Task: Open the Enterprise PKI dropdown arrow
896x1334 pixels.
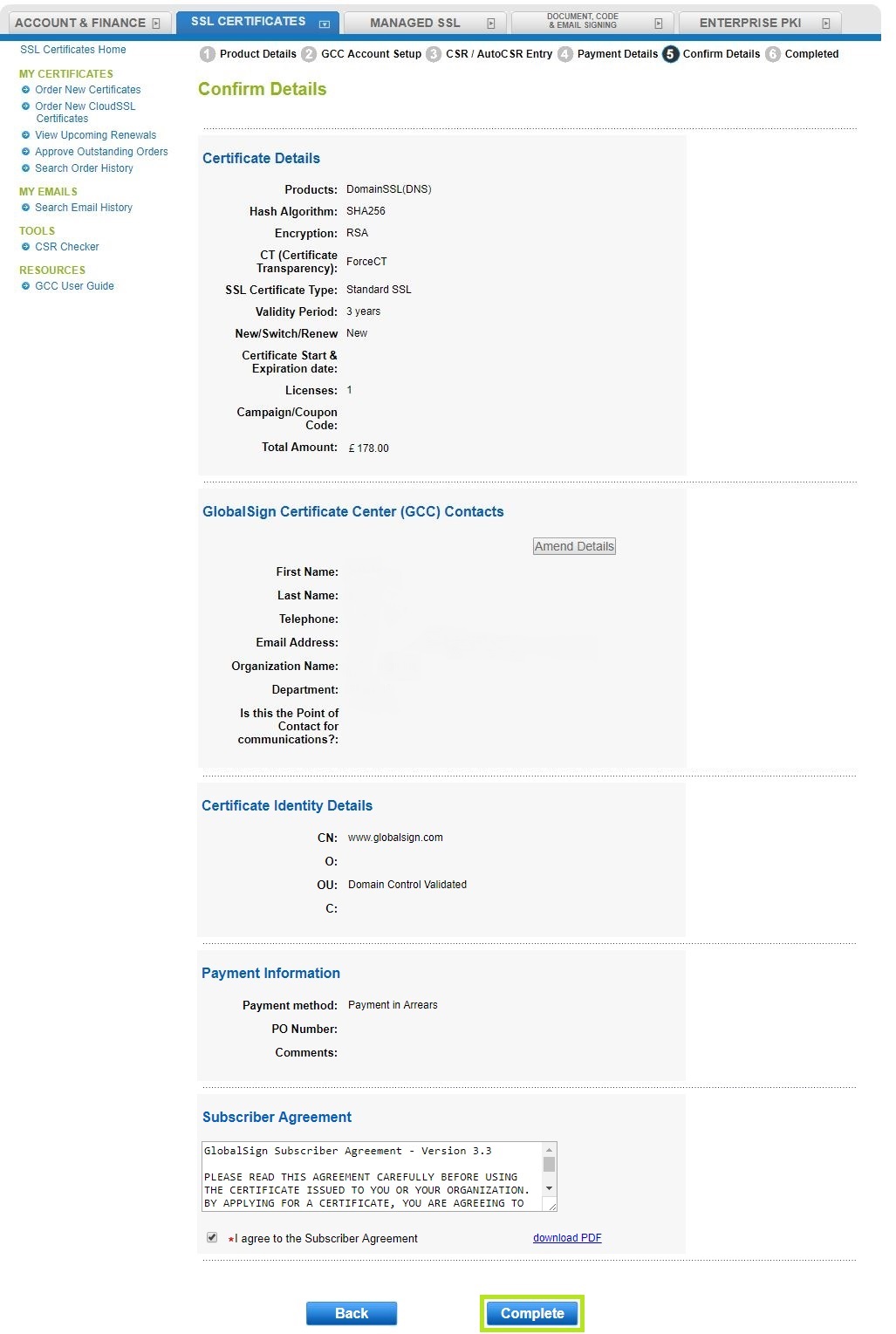Action: (x=826, y=22)
